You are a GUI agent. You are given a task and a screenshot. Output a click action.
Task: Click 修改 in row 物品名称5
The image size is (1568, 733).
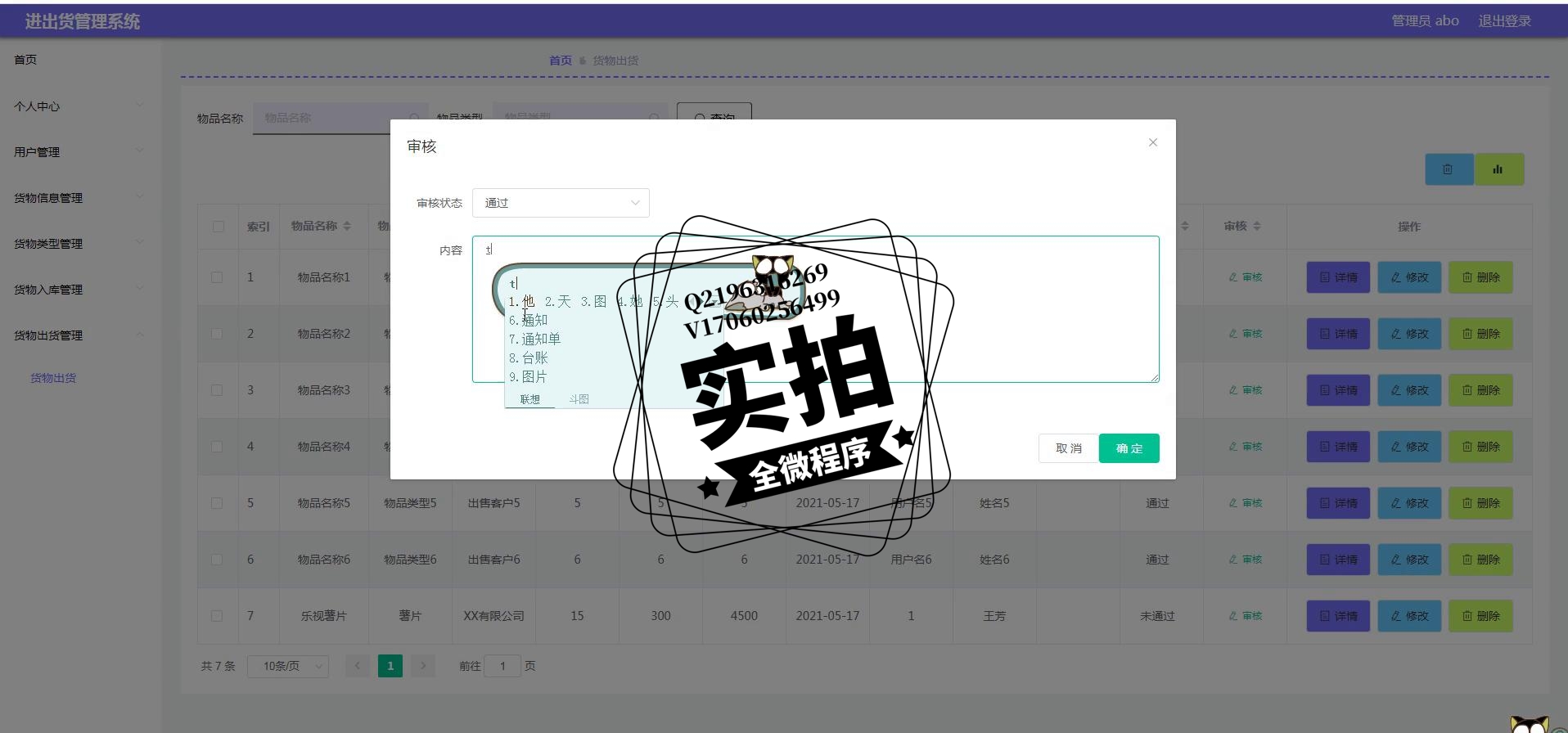(1409, 503)
